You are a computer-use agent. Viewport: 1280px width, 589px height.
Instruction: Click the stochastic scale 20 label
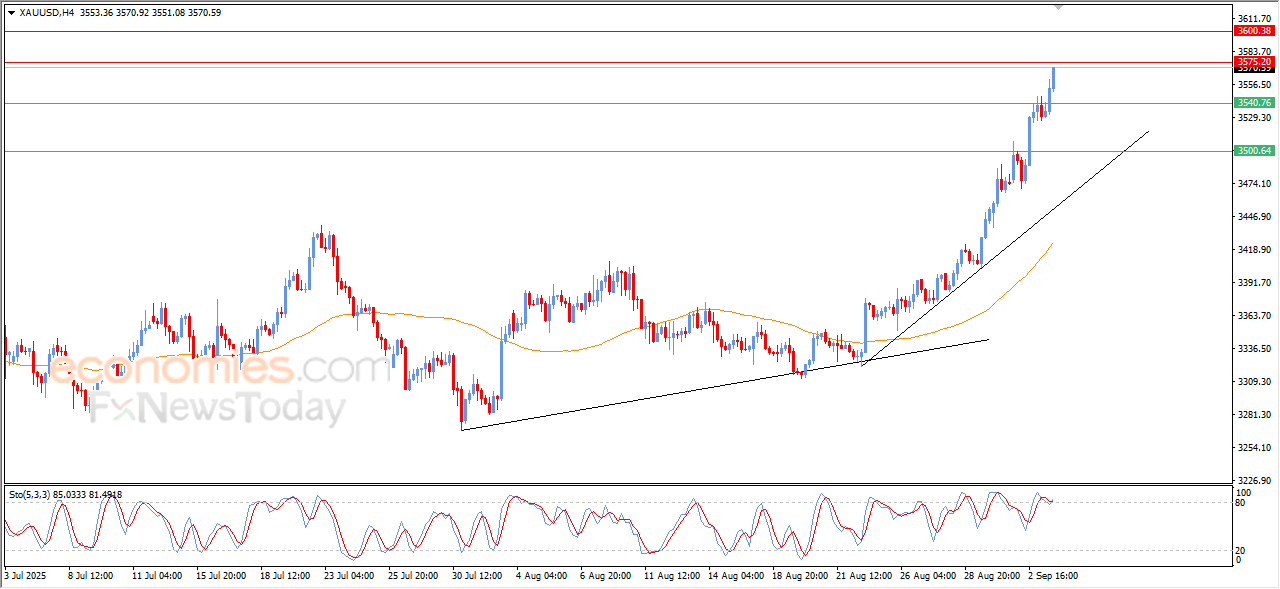pos(1242,550)
